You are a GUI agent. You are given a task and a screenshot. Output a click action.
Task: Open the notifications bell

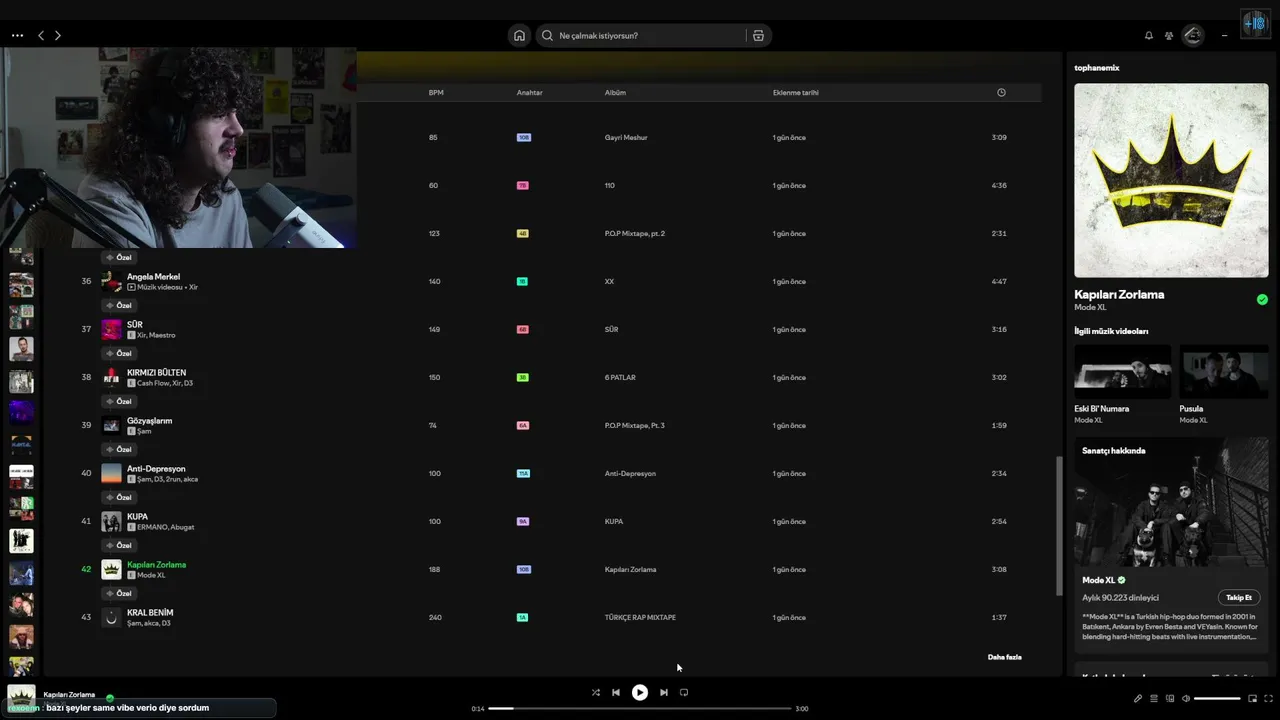(x=1149, y=35)
